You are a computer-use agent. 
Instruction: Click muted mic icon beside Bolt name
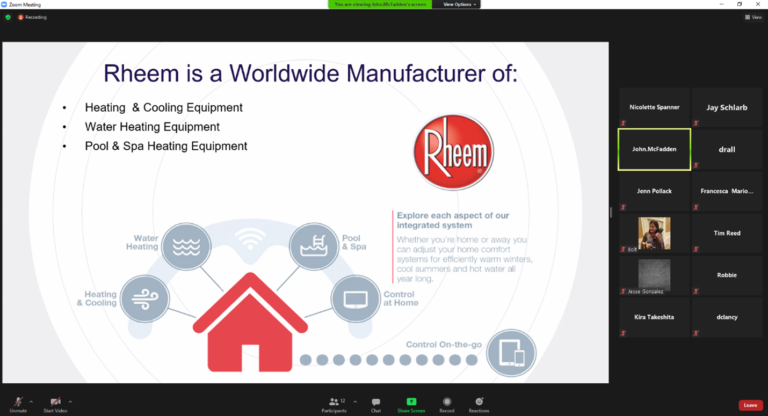624,249
